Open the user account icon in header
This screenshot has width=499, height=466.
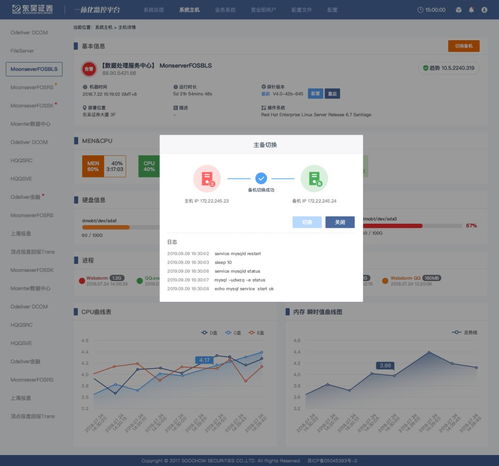coord(484,10)
